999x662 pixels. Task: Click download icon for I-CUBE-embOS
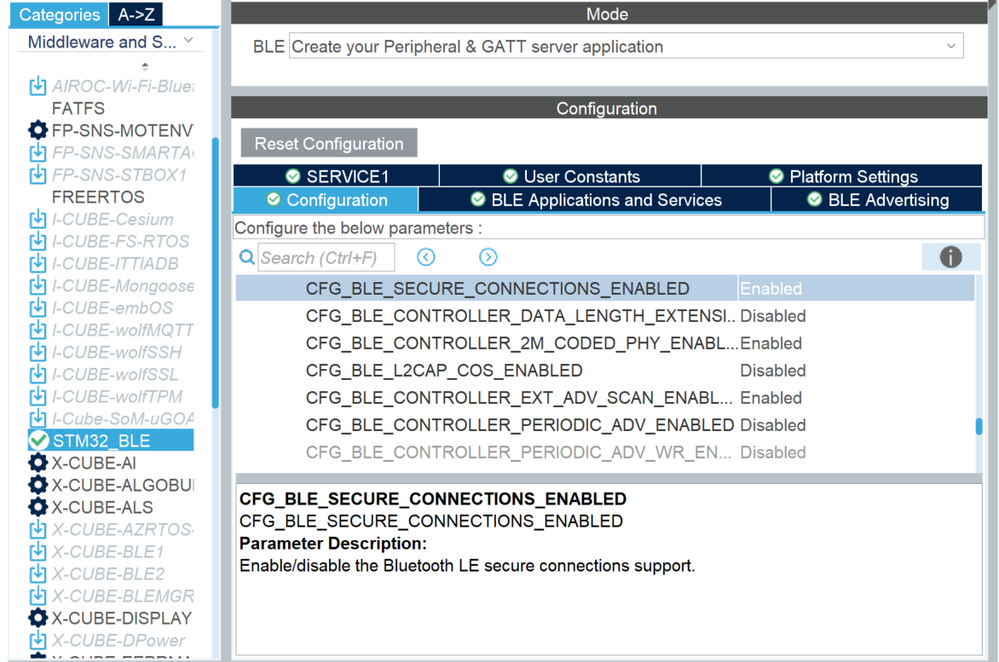pyautogui.click(x=38, y=308)
